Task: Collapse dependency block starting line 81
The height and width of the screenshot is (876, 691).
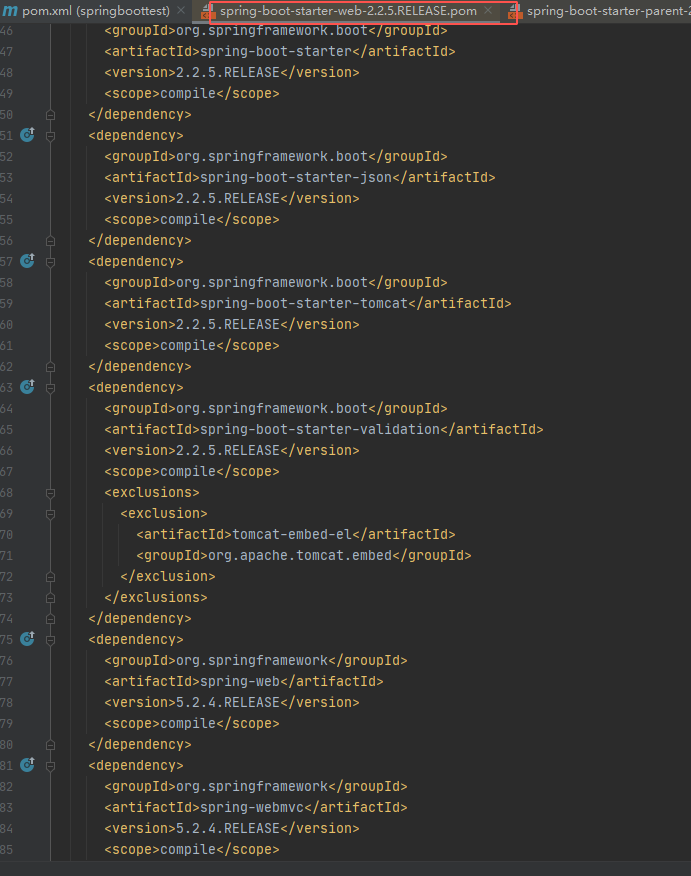Action: pyautogui.click(x=50, y=766)
